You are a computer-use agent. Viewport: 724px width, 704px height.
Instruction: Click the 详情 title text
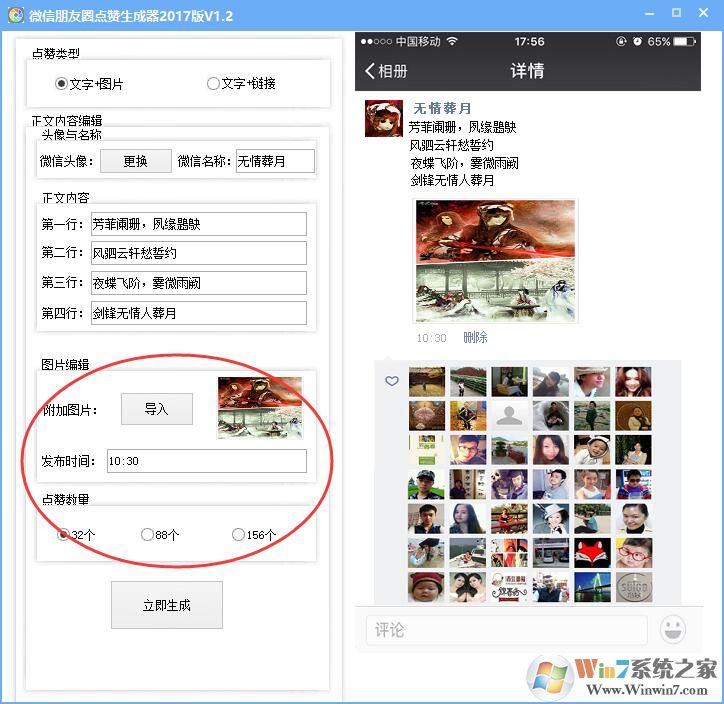click(527, 71)
